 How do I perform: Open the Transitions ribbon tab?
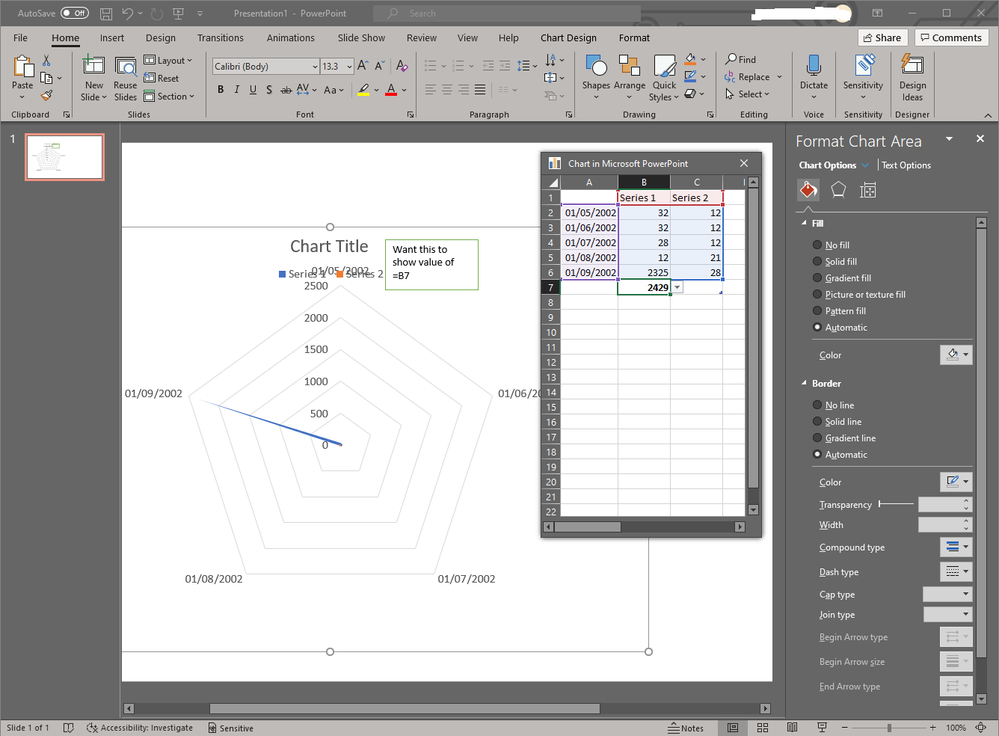point(220,38)
